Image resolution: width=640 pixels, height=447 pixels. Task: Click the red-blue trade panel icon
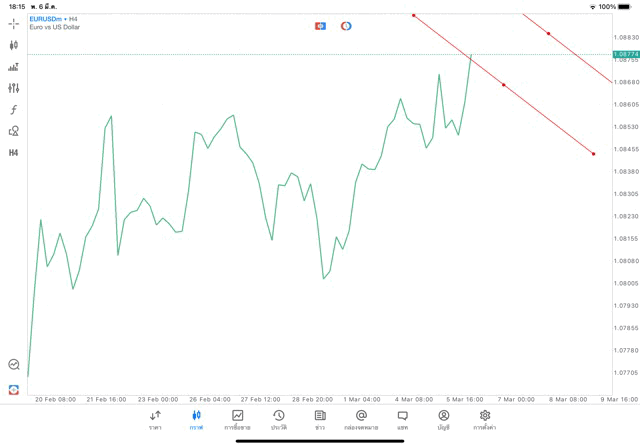pyautogui.click(x=320, y=26)
